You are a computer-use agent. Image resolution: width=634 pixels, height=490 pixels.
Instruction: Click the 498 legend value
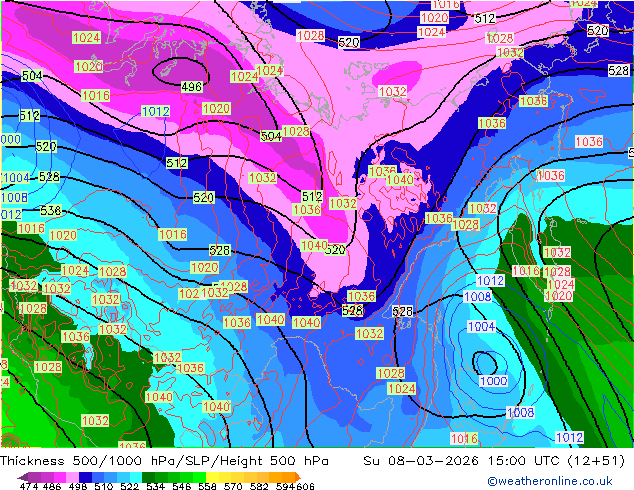coord(78,486)
